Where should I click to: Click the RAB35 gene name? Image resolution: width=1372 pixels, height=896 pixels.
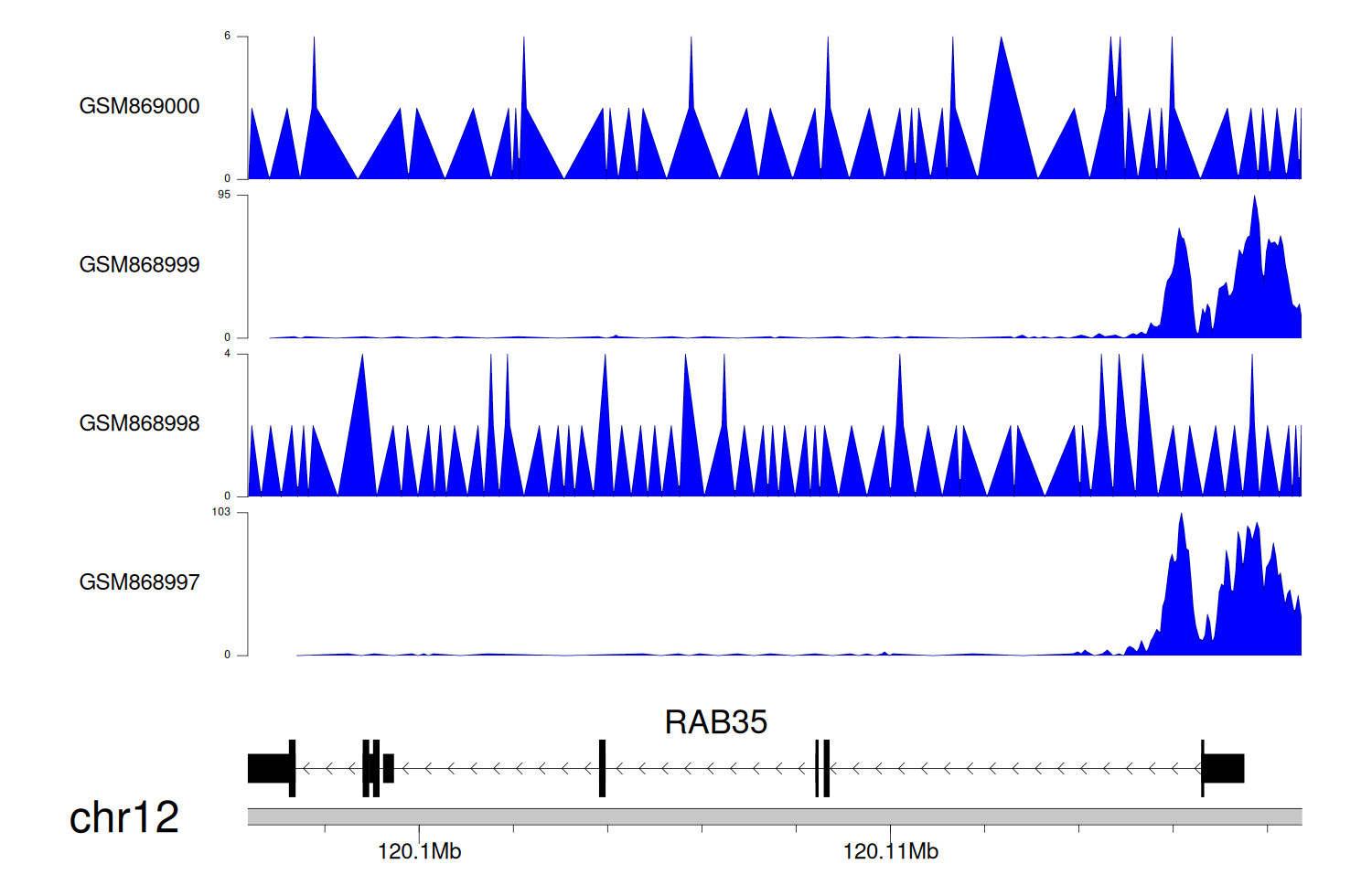coord(715,722)
